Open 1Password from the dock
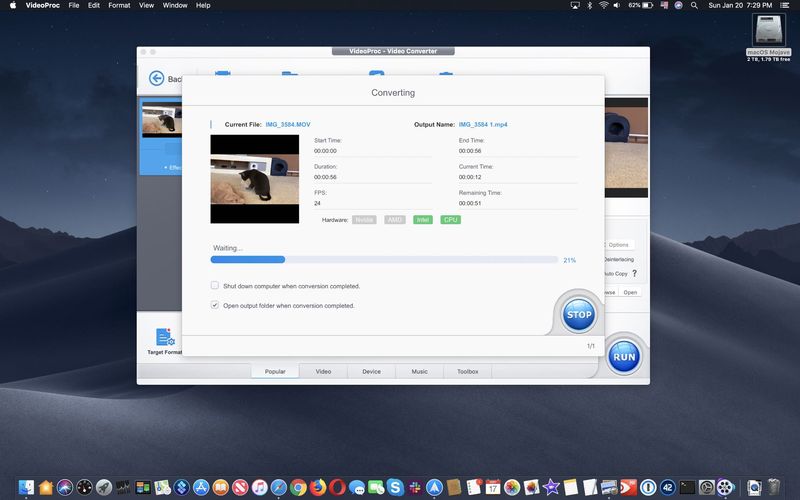This screenshot has height=500, width=800. click(648, 487)
